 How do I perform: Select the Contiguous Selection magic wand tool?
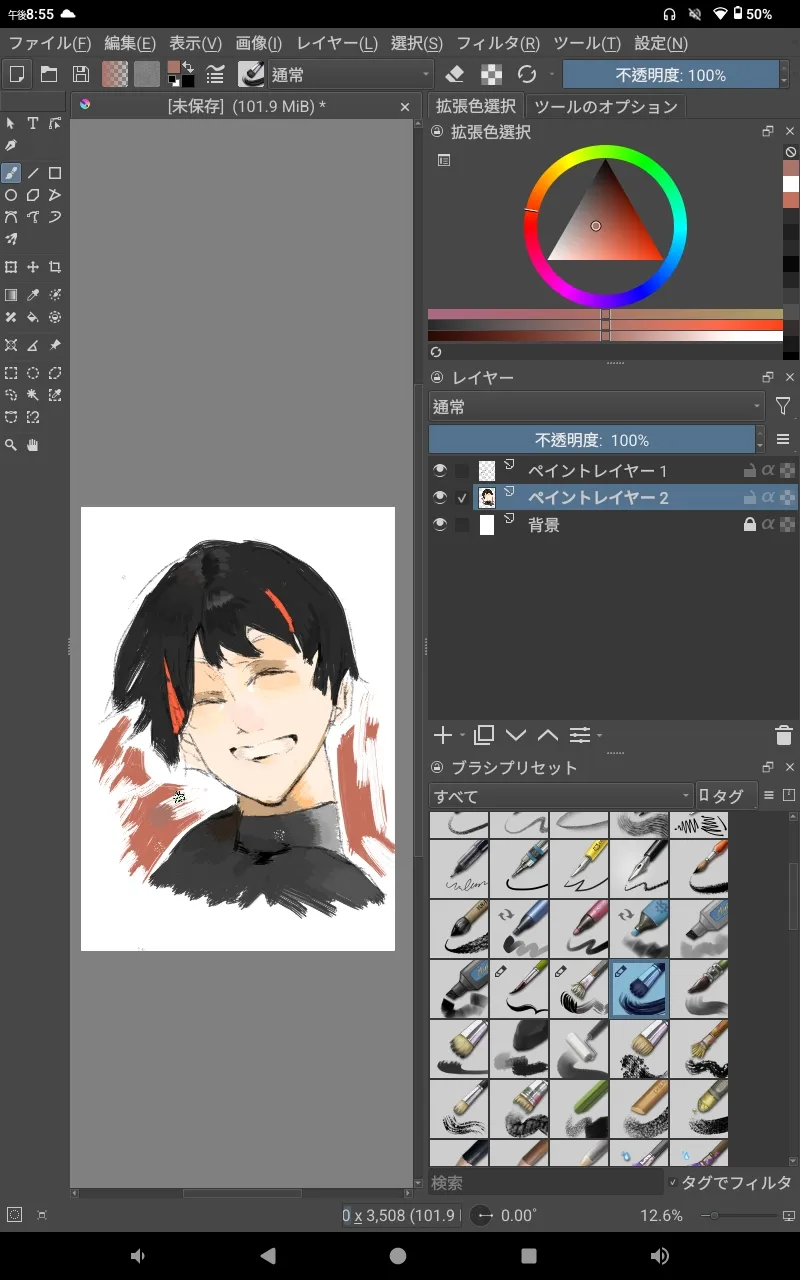[33, 395]
